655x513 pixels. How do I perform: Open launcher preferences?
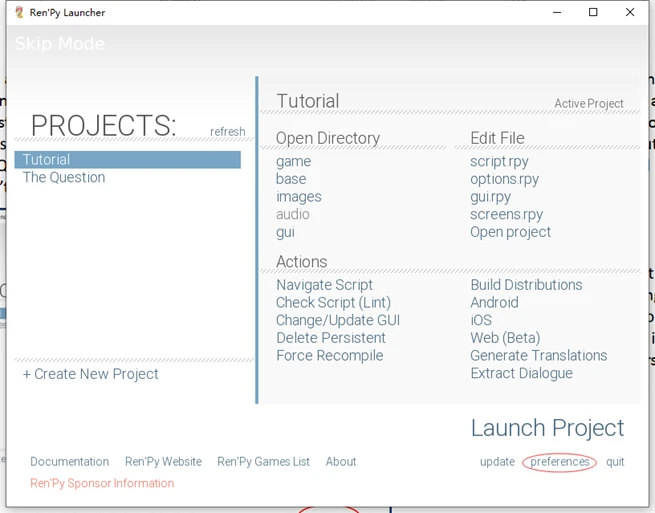560,462
